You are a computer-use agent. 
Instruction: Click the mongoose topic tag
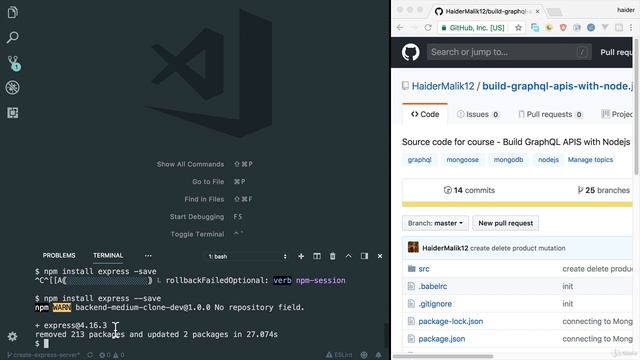tap(462, 160)
